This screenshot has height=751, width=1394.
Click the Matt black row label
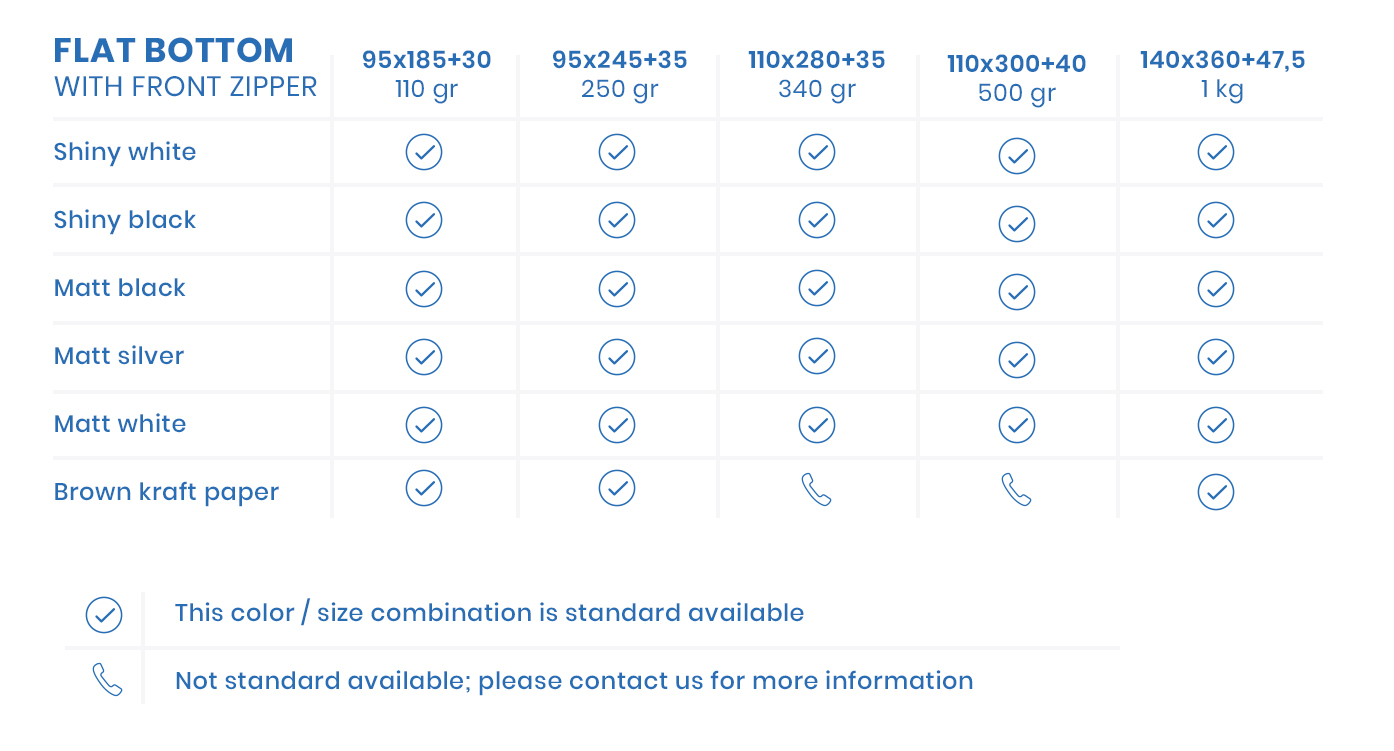120,288
